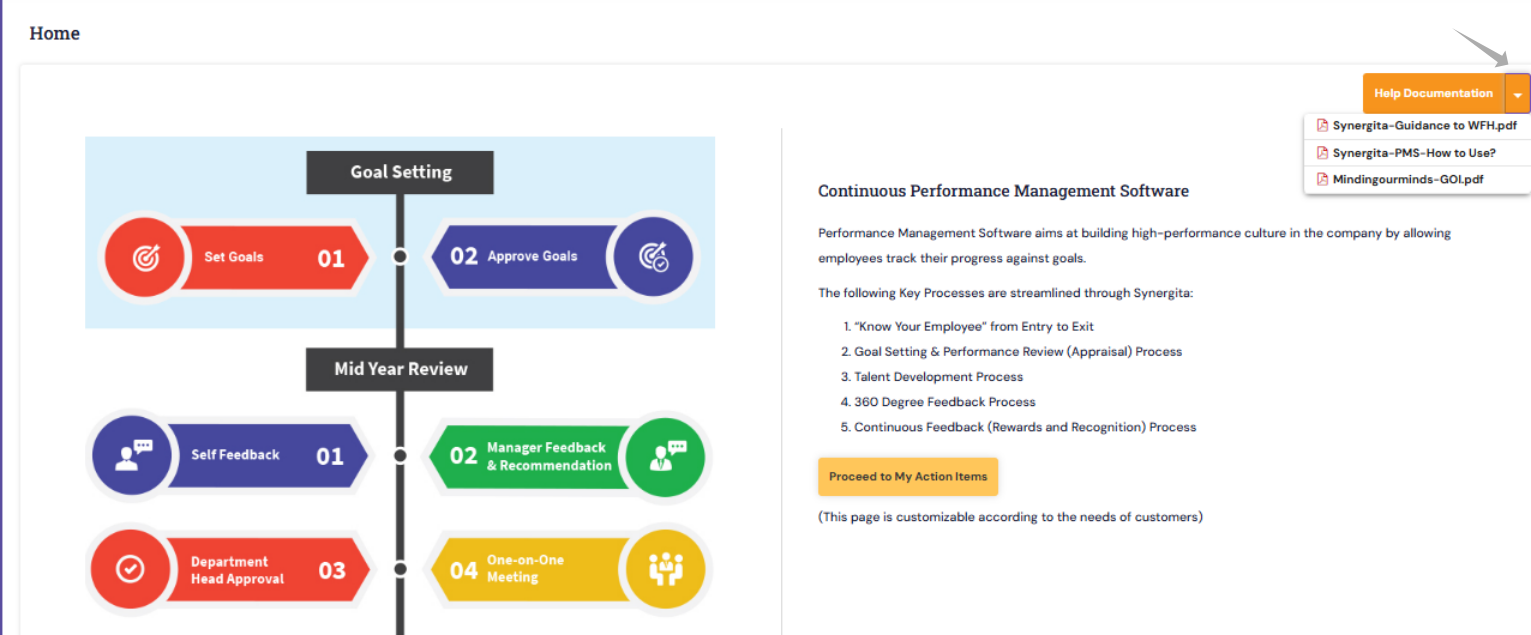This screenshot has height=635, width=1531.
Task: Click Continuous Feedback (Rewards and Recognition) Process
Action: tap(1025, 426)
